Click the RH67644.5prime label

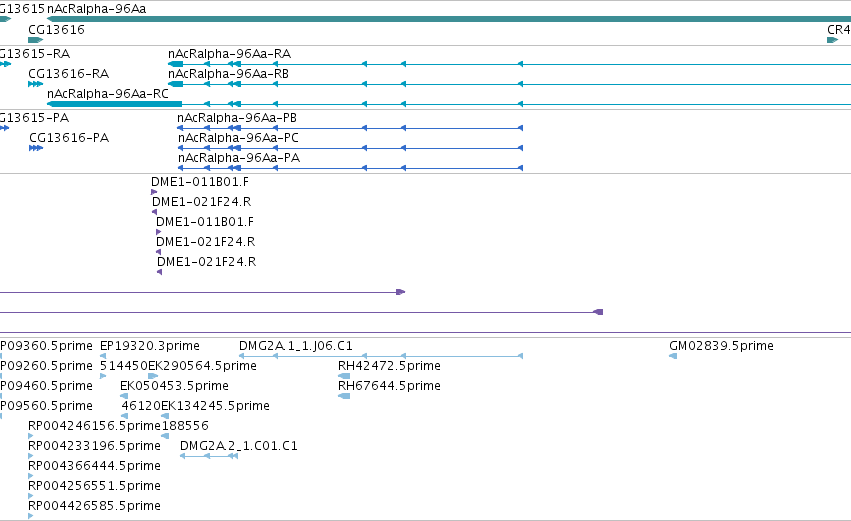(x=389, y=386)
